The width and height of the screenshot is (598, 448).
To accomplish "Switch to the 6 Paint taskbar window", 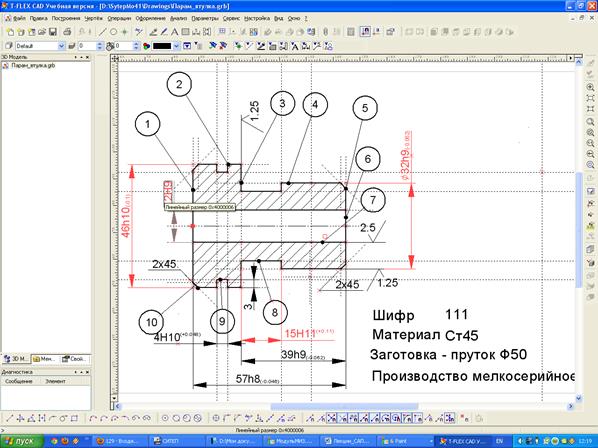I will click(404, 441).
